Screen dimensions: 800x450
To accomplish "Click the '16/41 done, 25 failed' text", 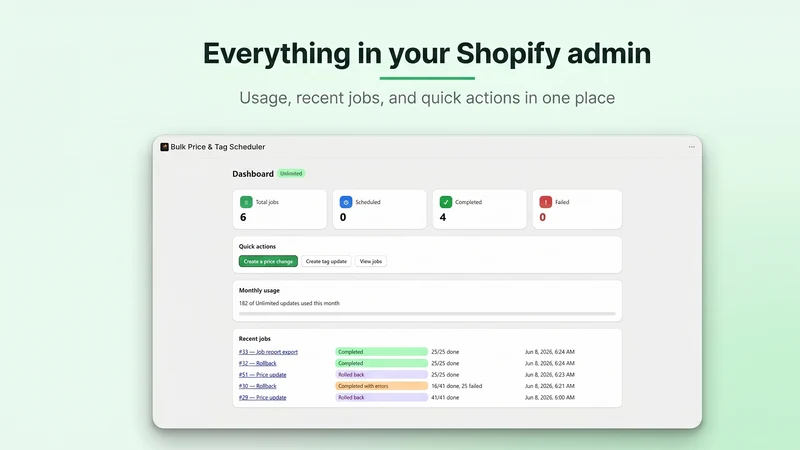I will 457,386.
